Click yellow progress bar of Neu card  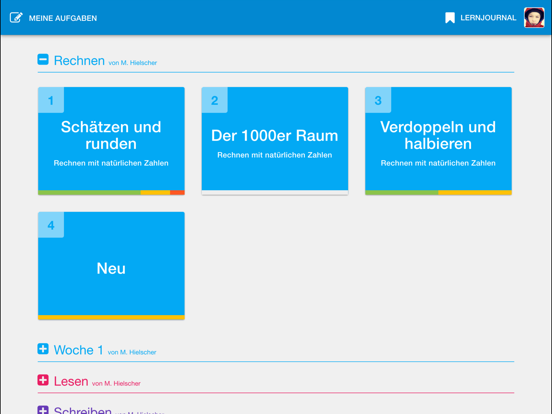111,317
